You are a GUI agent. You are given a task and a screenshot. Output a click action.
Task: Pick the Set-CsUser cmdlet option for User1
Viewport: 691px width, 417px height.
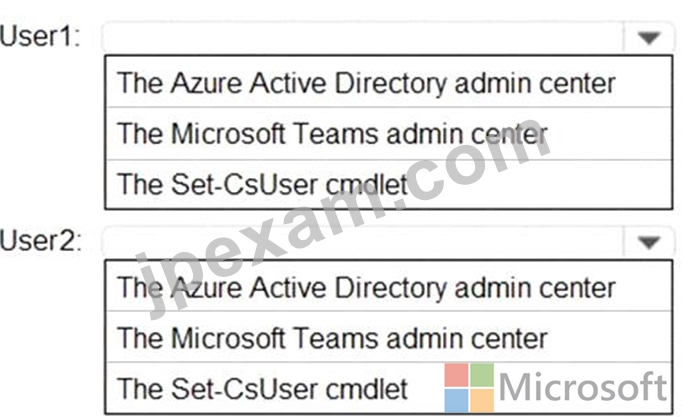389,184
